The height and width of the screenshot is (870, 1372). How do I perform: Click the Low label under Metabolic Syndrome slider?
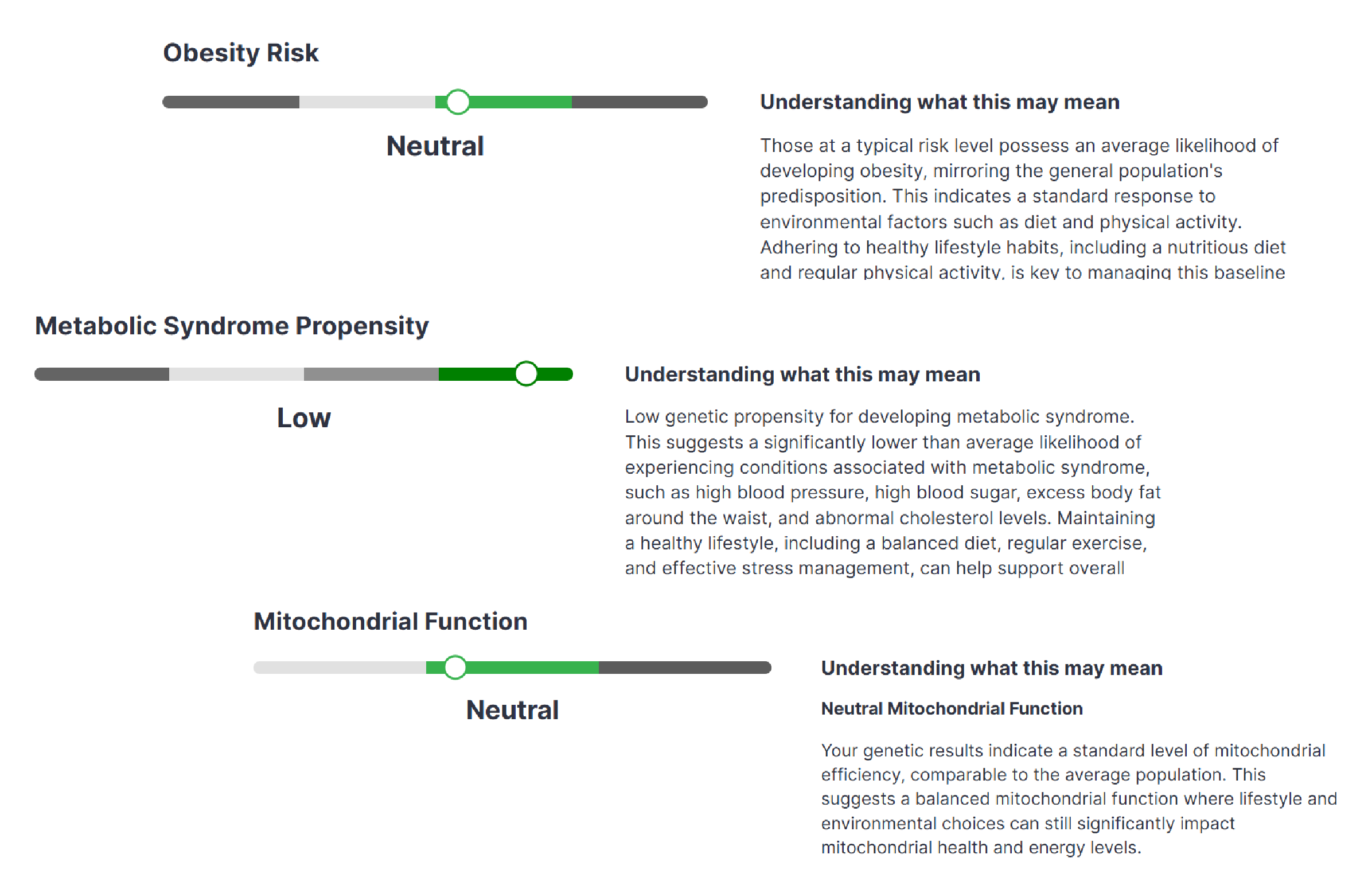point(303,418)
